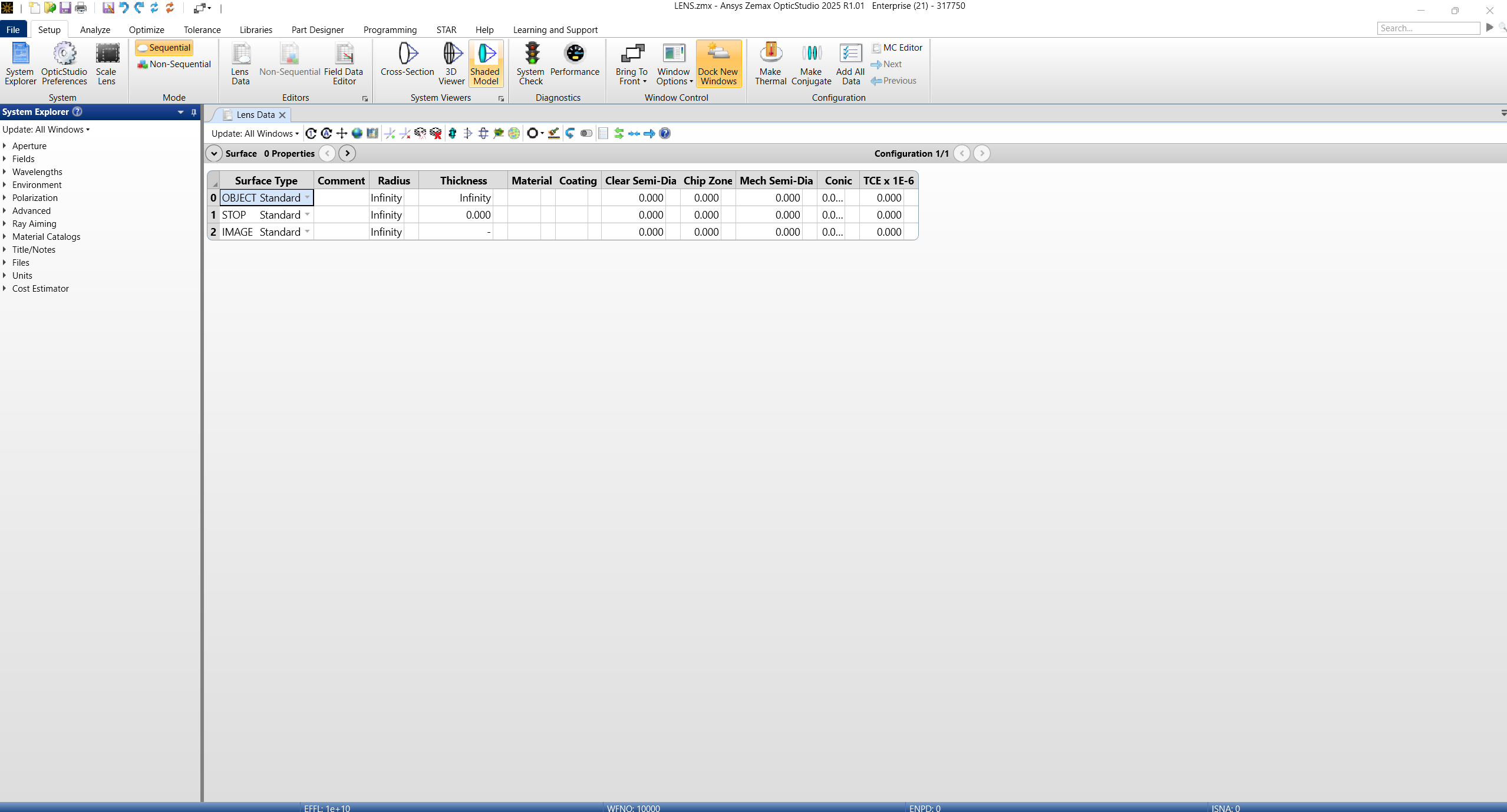The width and height of the screenshot is (1507, 812).
Task: Launch the 3D Viewer
Action: (451, 62)
